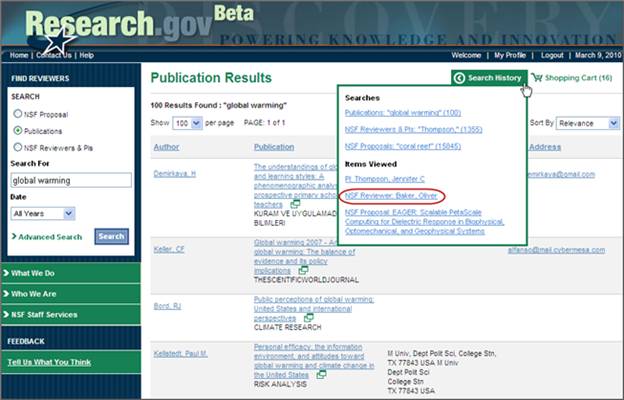
Task: Click new-window icon beside Keller's publication
Action: click(x=297, y=271)
